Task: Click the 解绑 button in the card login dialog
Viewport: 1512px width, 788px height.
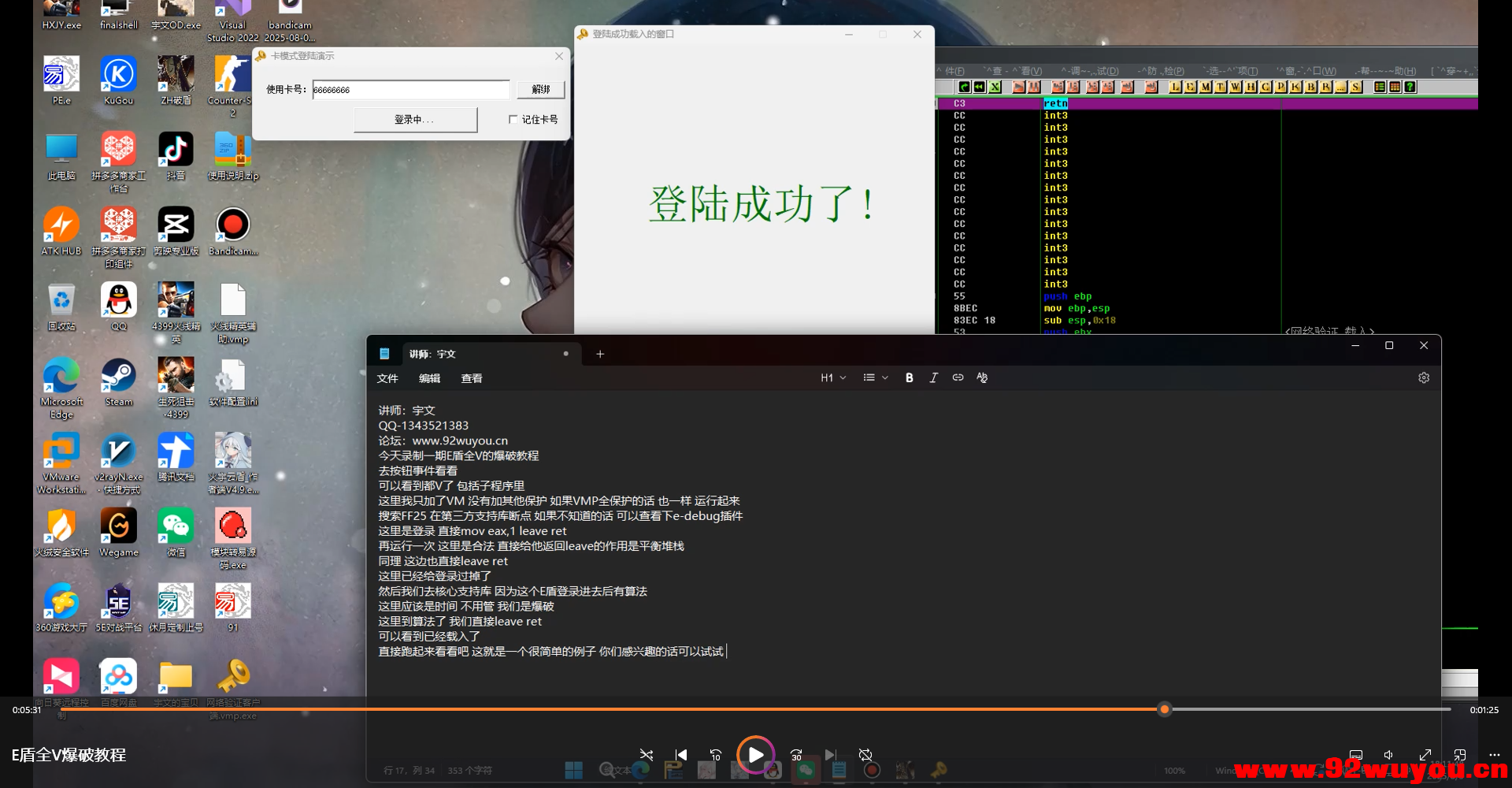Action: pos(540,89)
